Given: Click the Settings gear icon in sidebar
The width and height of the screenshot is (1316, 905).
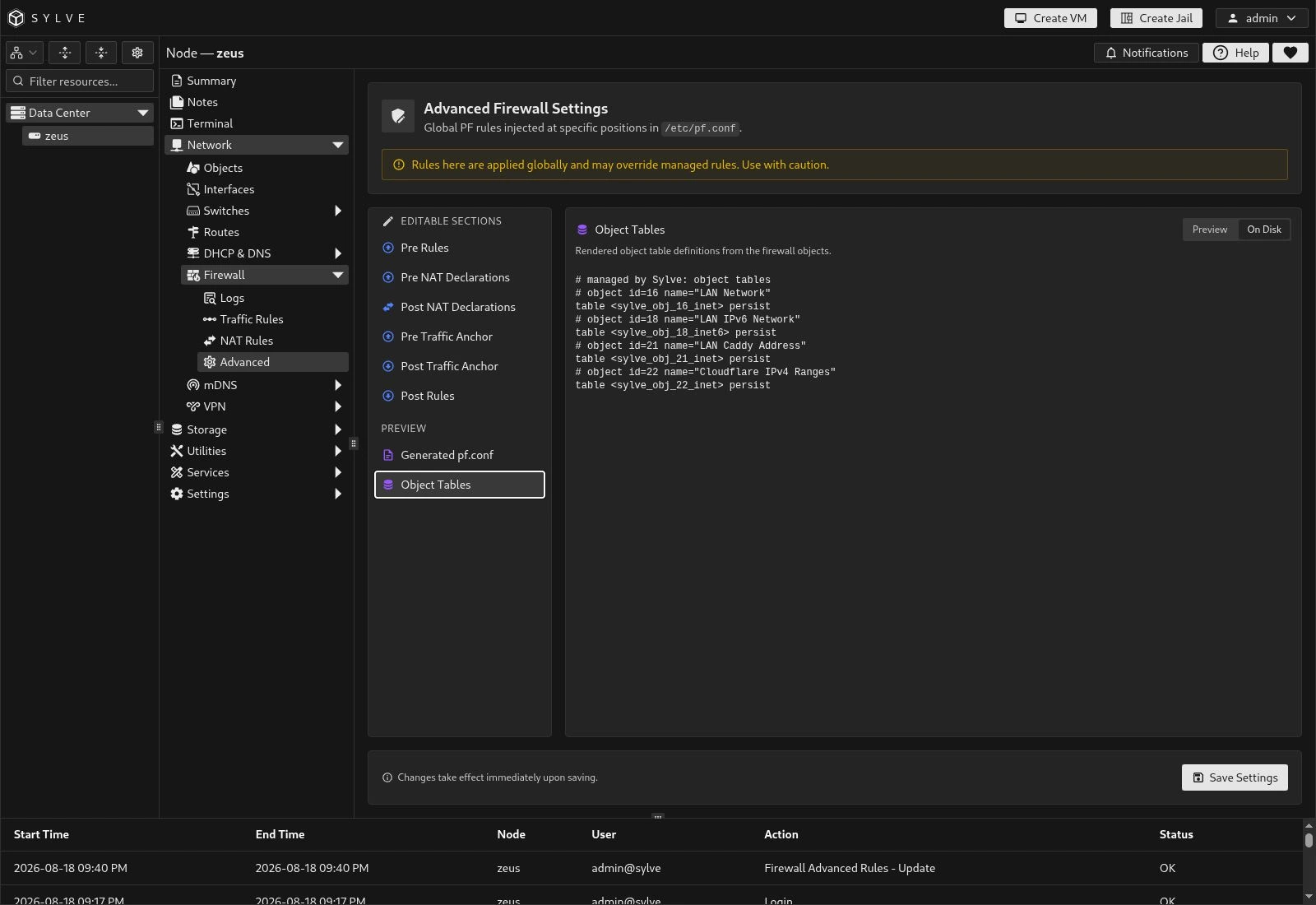Looking at the screenshot, I should point(177,494).
